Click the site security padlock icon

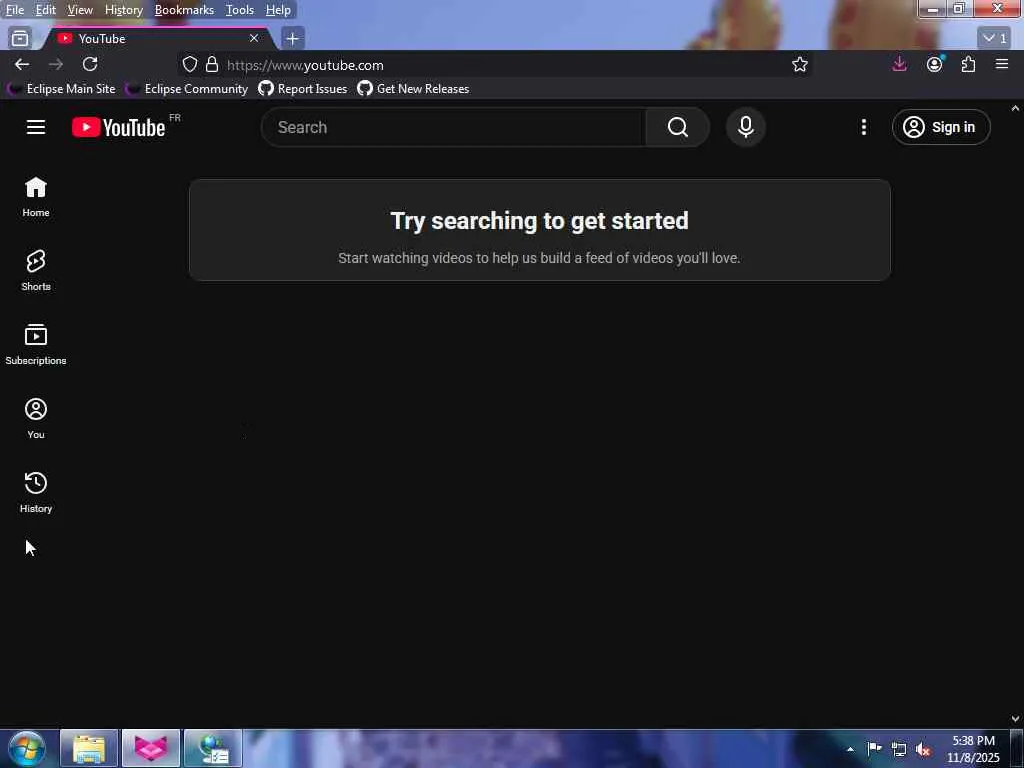coord(212,64)
